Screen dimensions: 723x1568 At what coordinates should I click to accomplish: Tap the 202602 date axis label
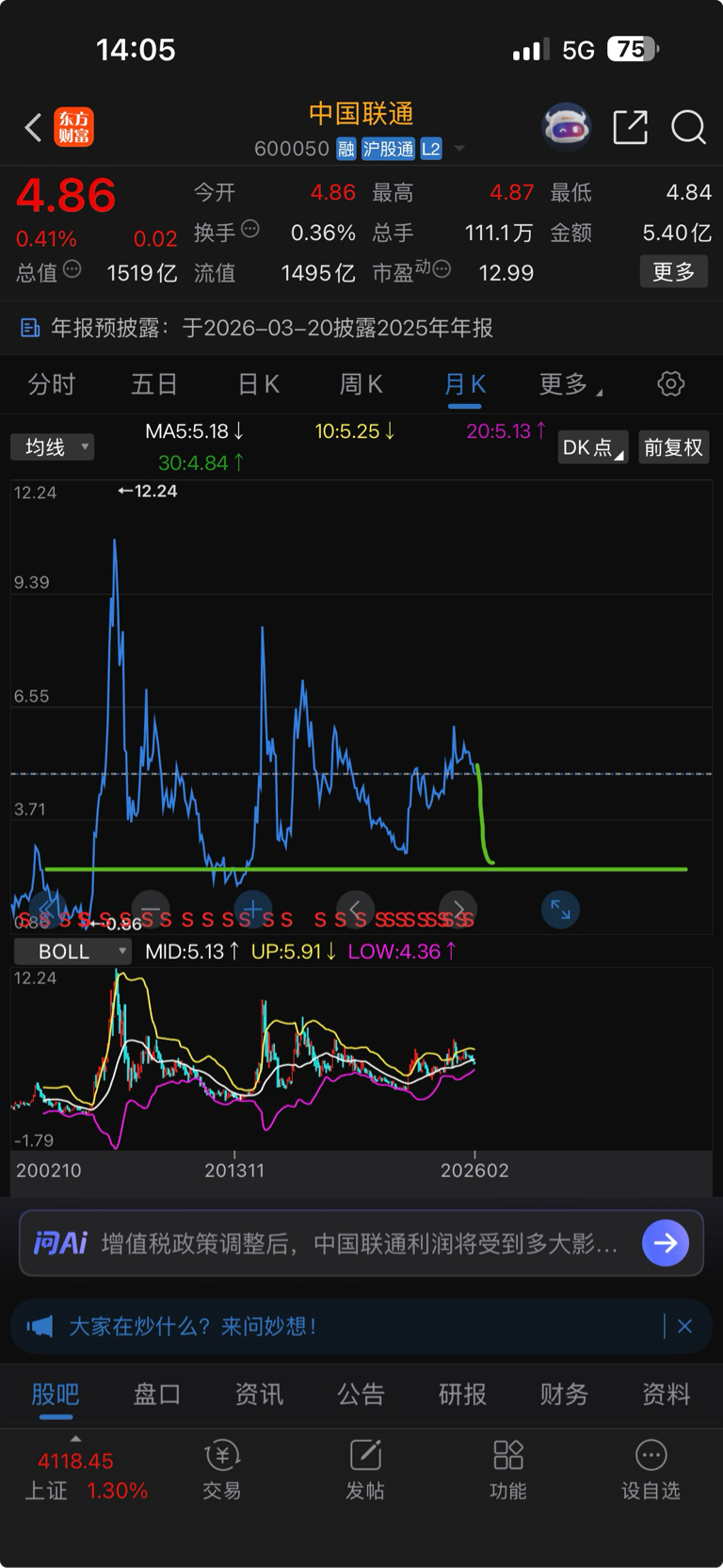coord(475,1171)
